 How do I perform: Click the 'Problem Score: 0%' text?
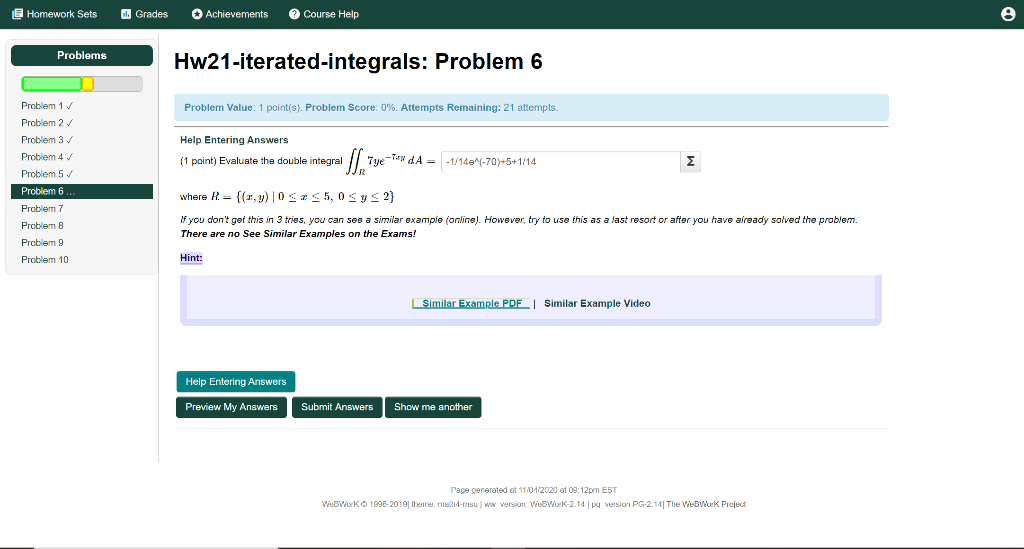pyautogui.click(x=351, y=108)
